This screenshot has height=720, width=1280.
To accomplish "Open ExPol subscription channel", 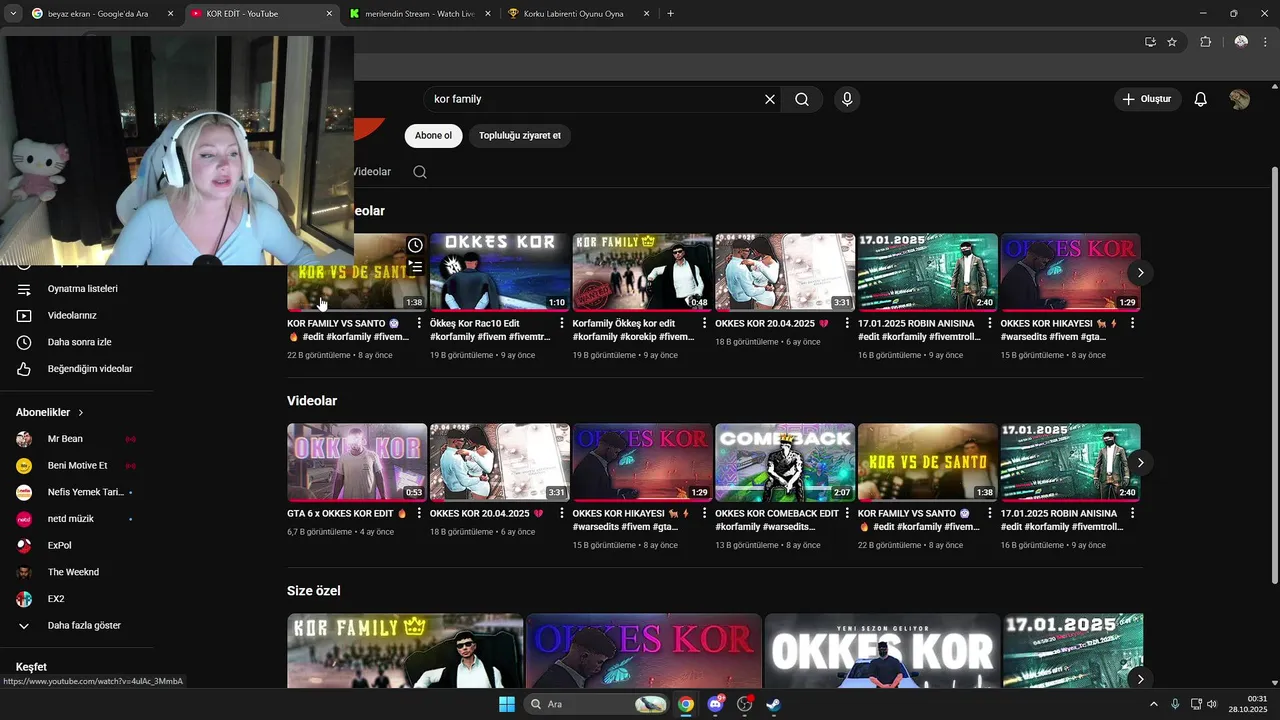I will 76,545.
